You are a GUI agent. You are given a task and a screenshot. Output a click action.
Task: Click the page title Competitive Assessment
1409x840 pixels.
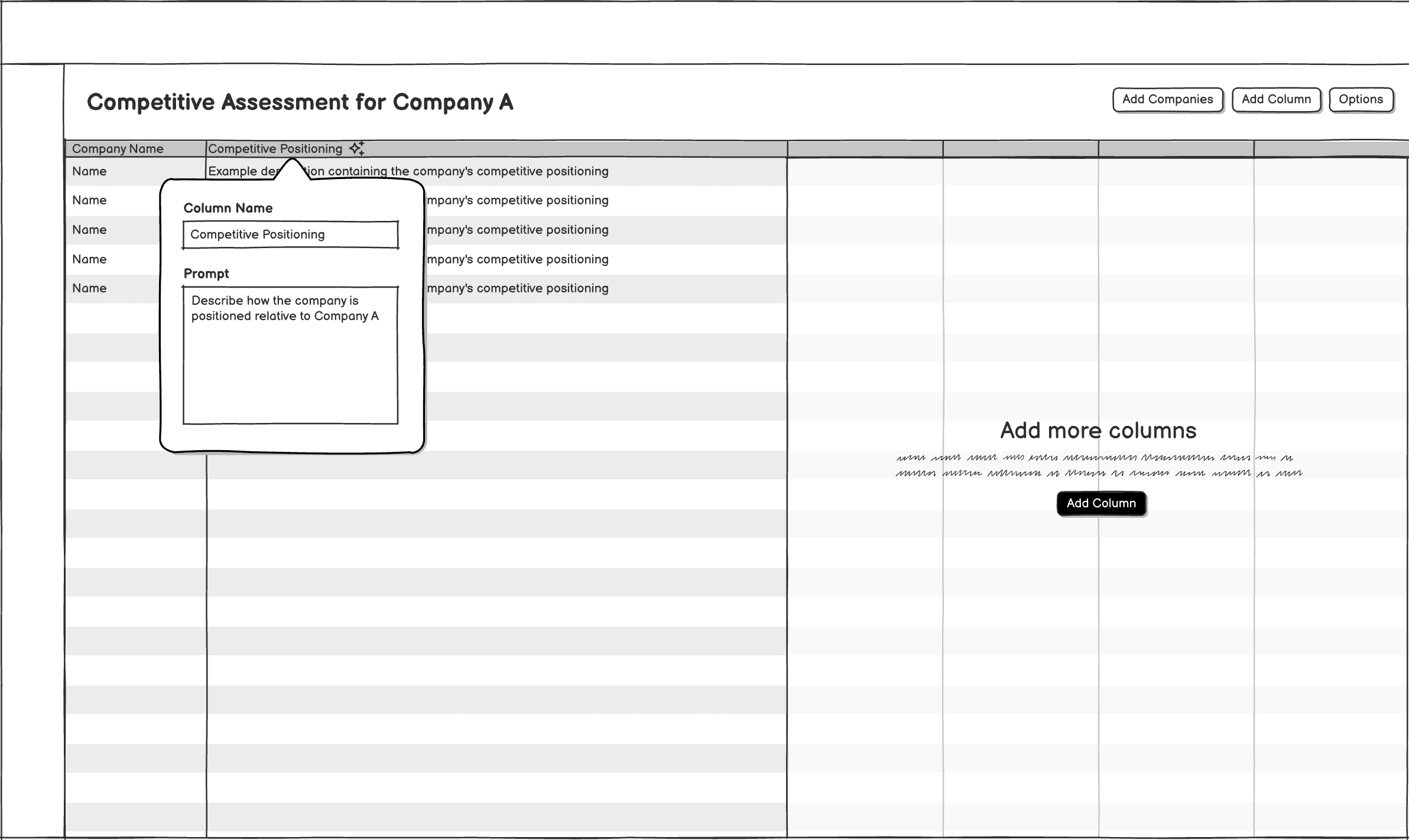pos(300,102)
